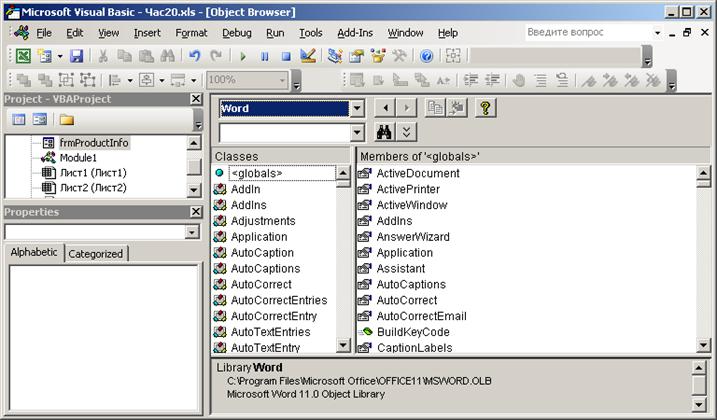Pause execution with the Break icon
The image size is (717, 420).
[x=264, y=56]
